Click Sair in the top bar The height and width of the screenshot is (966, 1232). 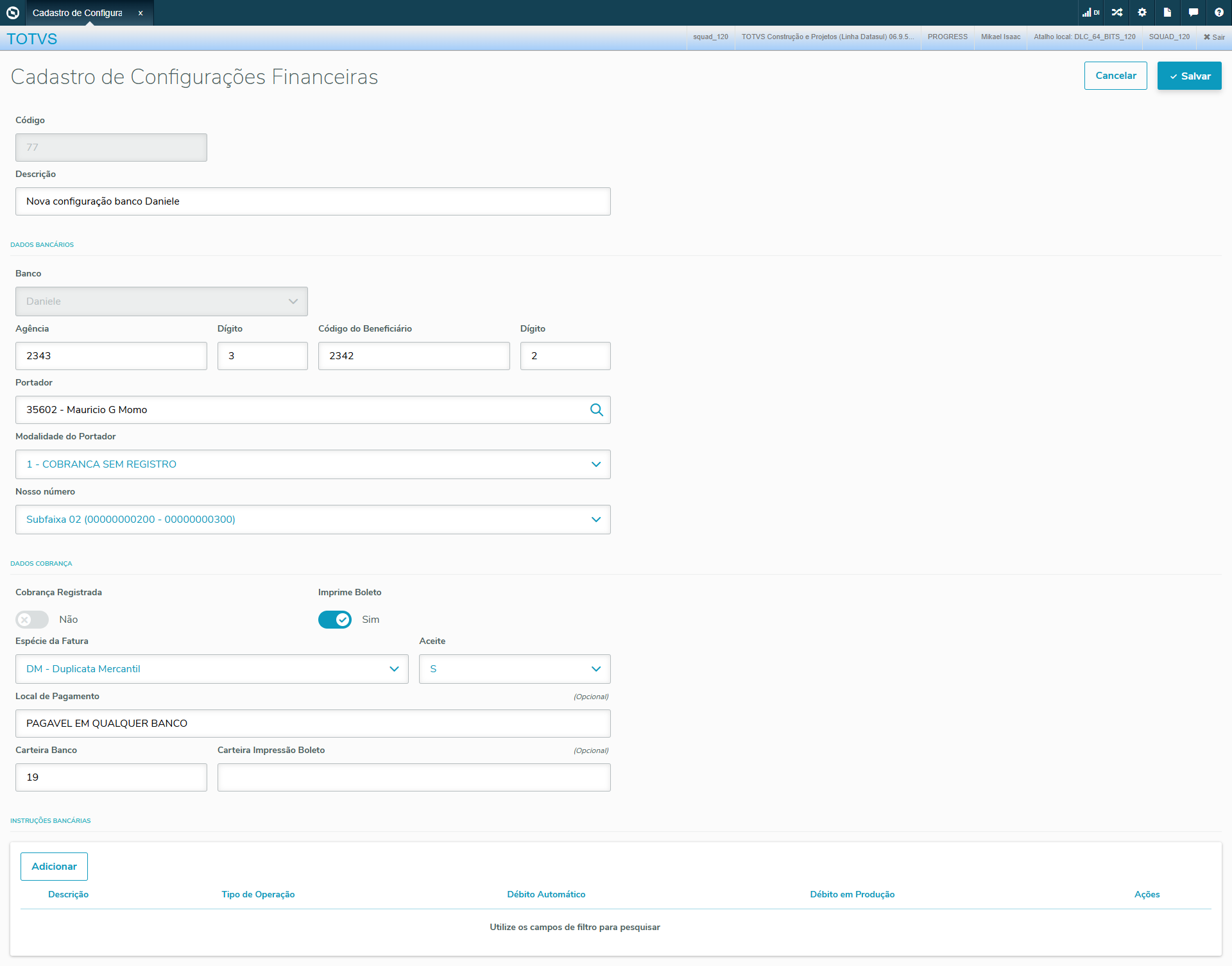coord(1214,37)
